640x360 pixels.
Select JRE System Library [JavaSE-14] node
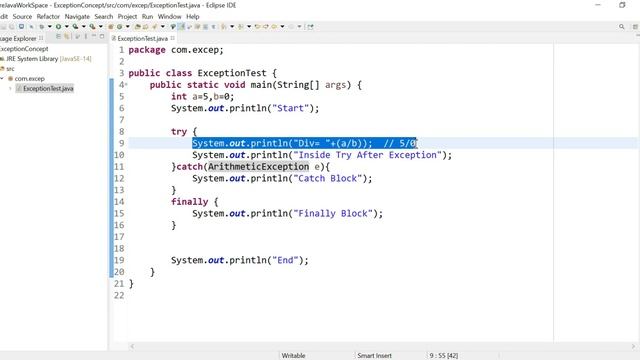pos(48,59)
